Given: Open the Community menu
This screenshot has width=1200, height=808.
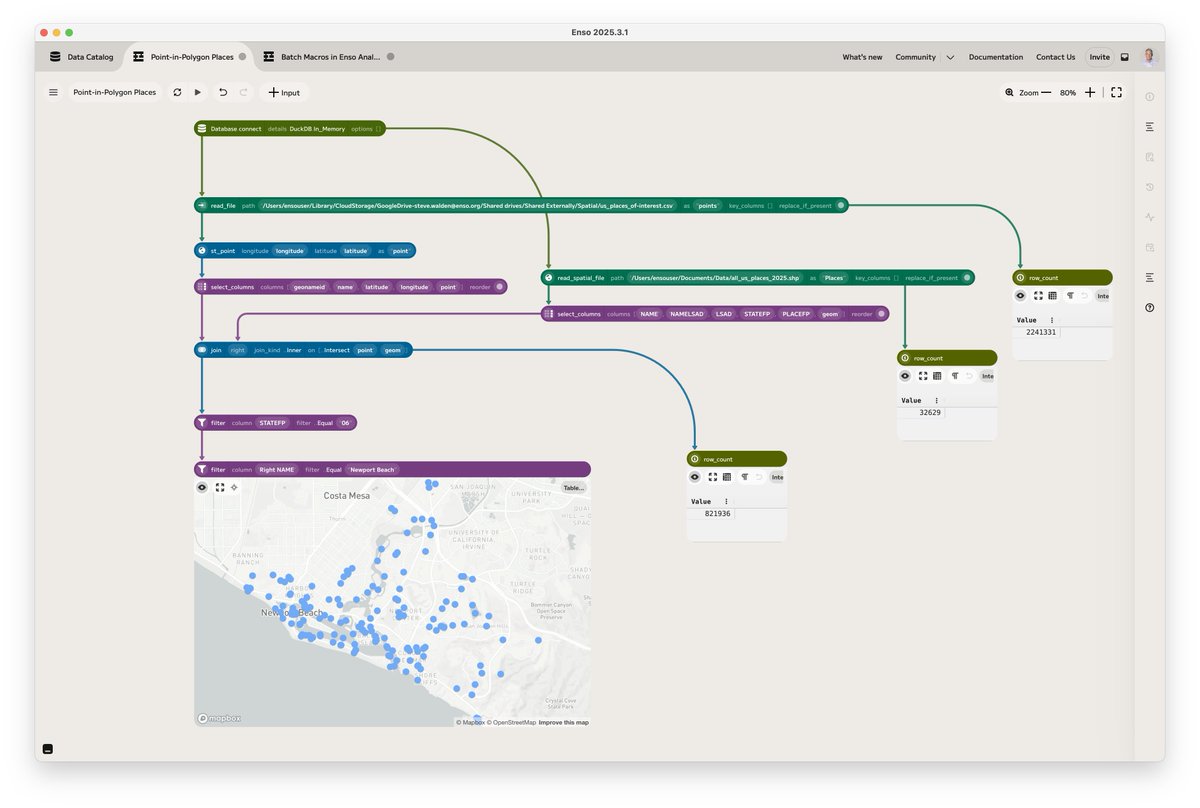Looking at the screenshot, I should point(915,57).
